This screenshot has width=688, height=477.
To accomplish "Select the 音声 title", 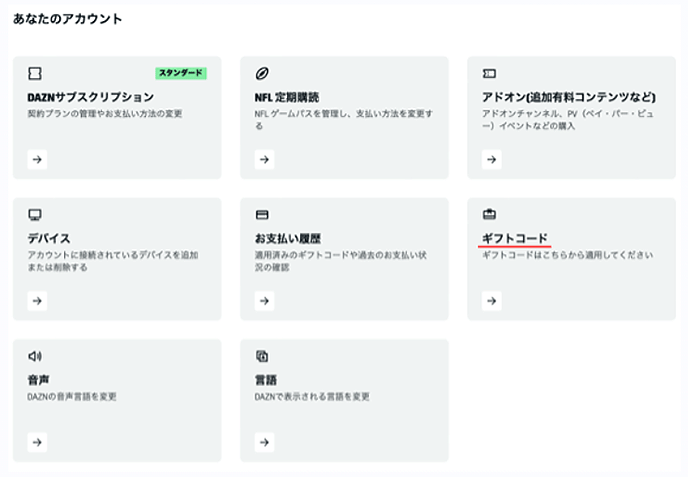I will pyautogui.click(x=39, y=380).
